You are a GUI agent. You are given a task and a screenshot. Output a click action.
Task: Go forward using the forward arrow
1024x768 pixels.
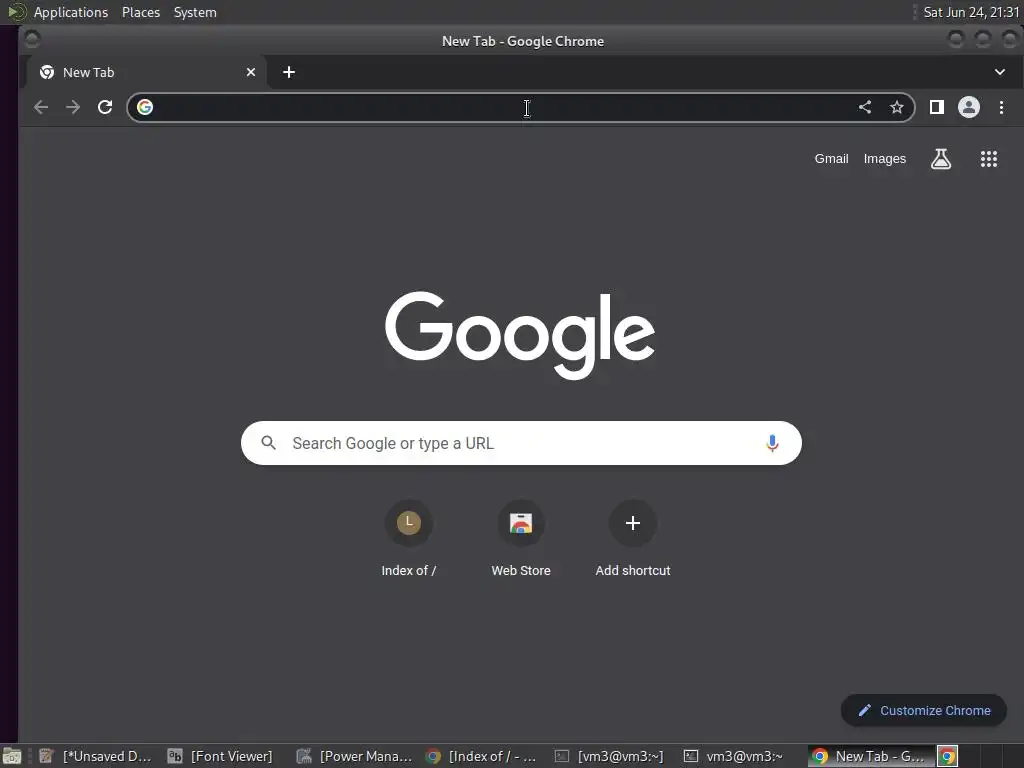73,107
